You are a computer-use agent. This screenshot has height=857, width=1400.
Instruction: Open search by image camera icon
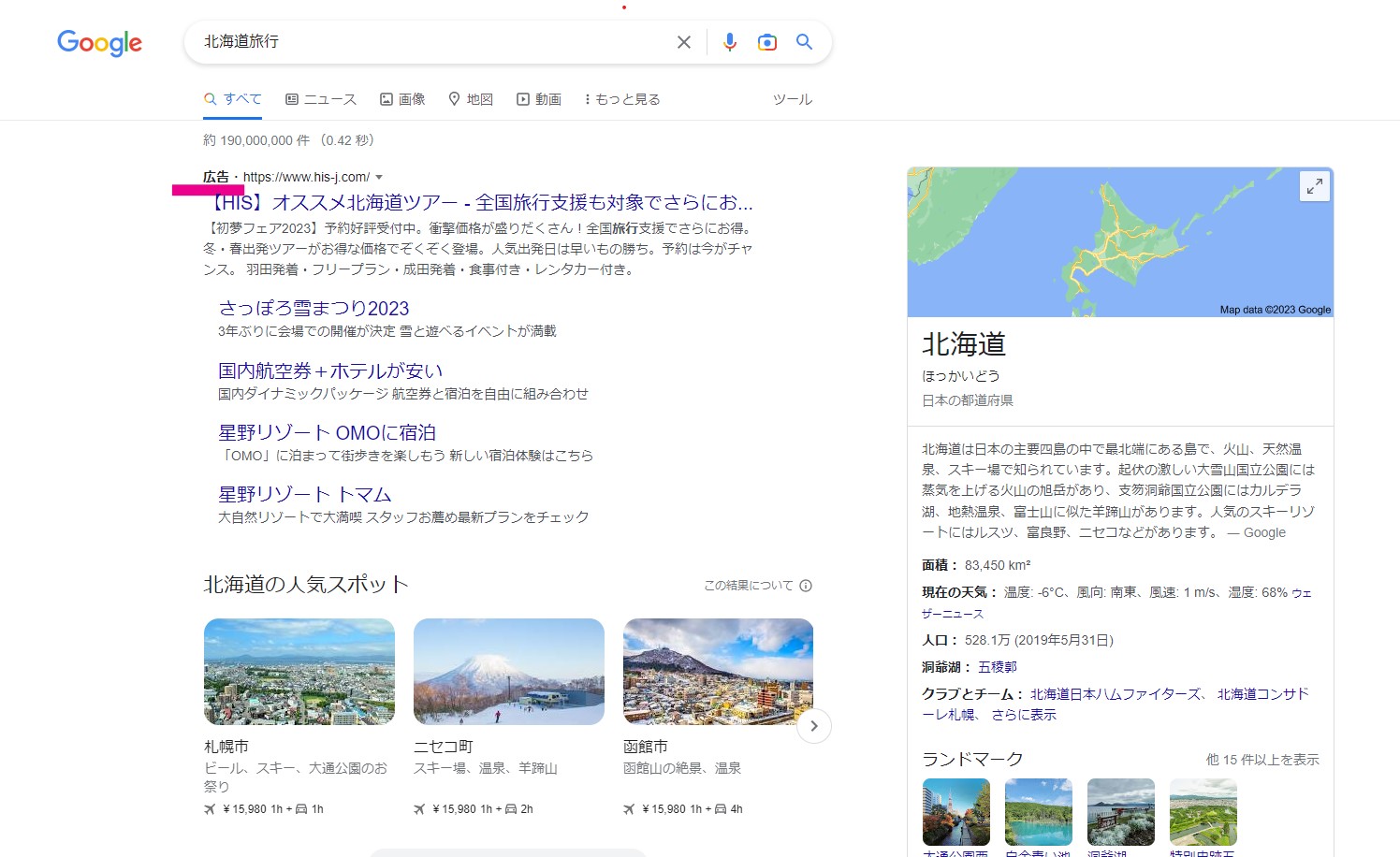(x=767, y=42)
